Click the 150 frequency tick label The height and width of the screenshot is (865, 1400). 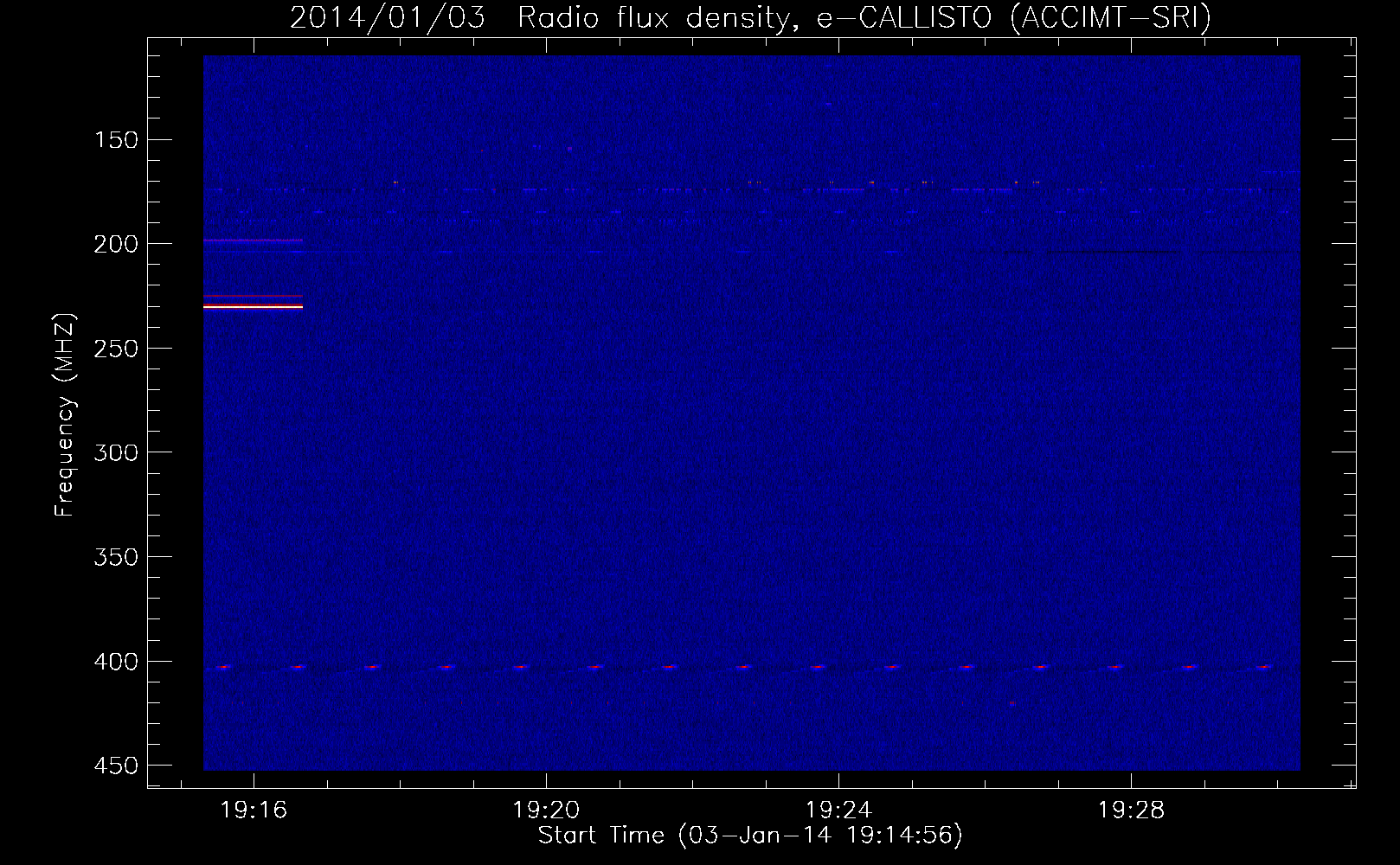115,140
